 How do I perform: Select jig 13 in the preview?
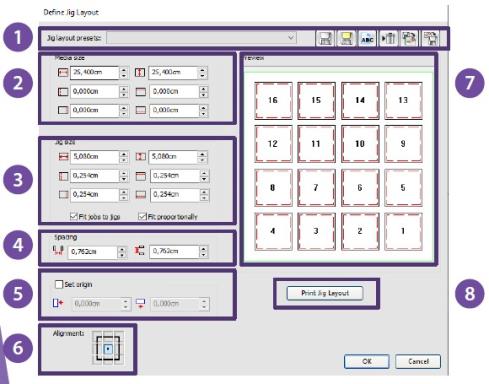pyautogui.click(x=403, y=101)
